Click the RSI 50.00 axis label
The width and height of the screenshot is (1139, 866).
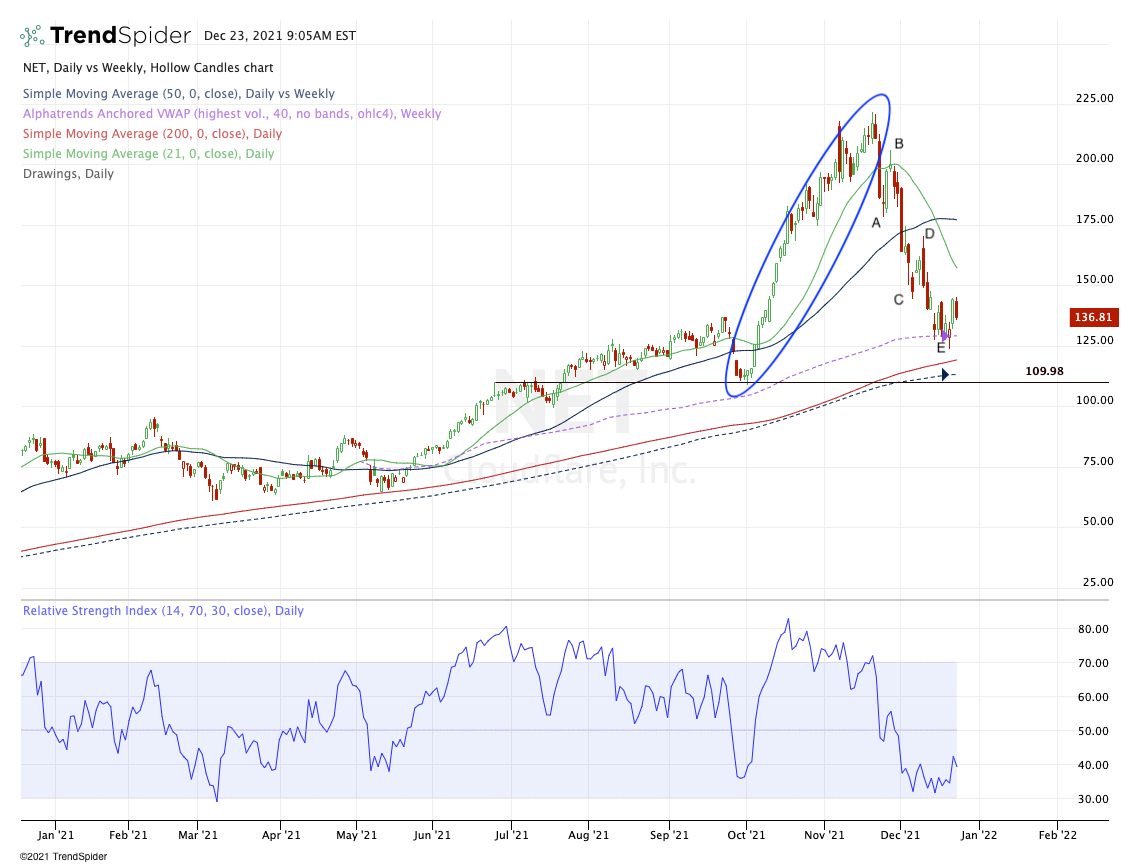click(x=1093, y=732)
